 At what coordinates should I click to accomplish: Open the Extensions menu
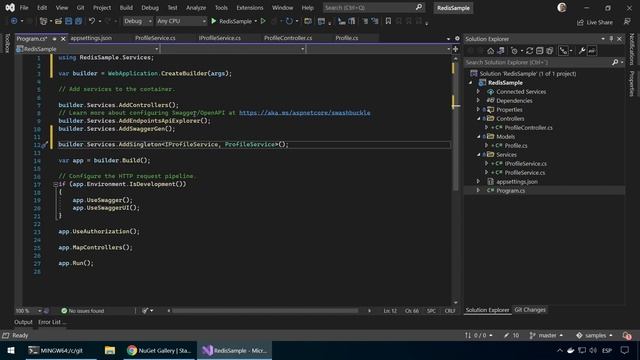pos(250,8)
